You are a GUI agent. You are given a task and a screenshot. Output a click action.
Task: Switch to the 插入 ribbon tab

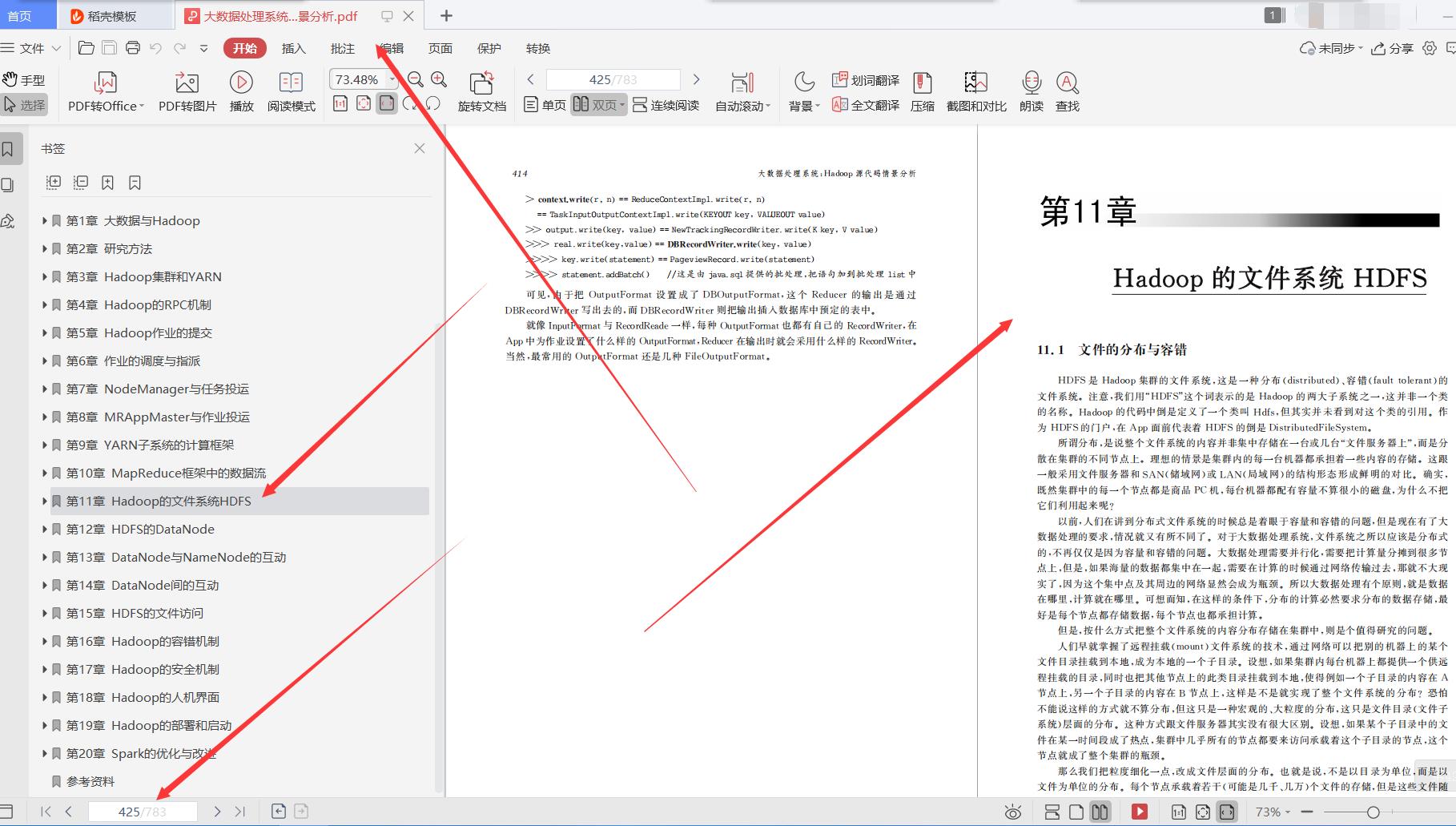294,48
